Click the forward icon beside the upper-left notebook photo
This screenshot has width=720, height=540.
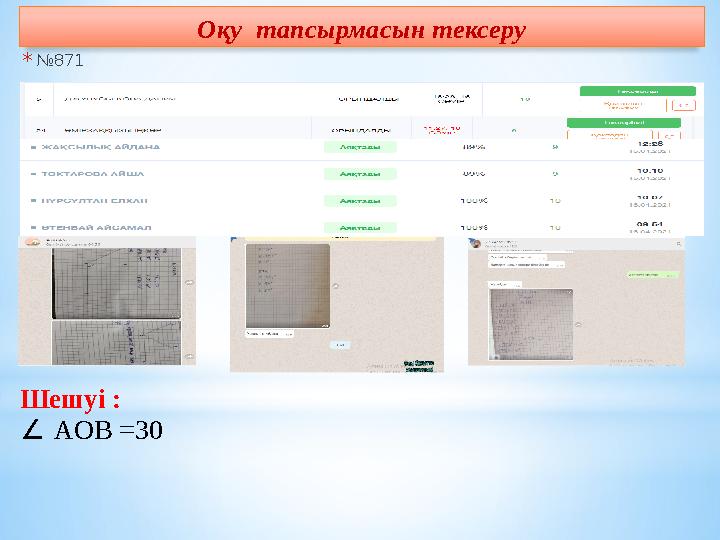coord(189,283)
